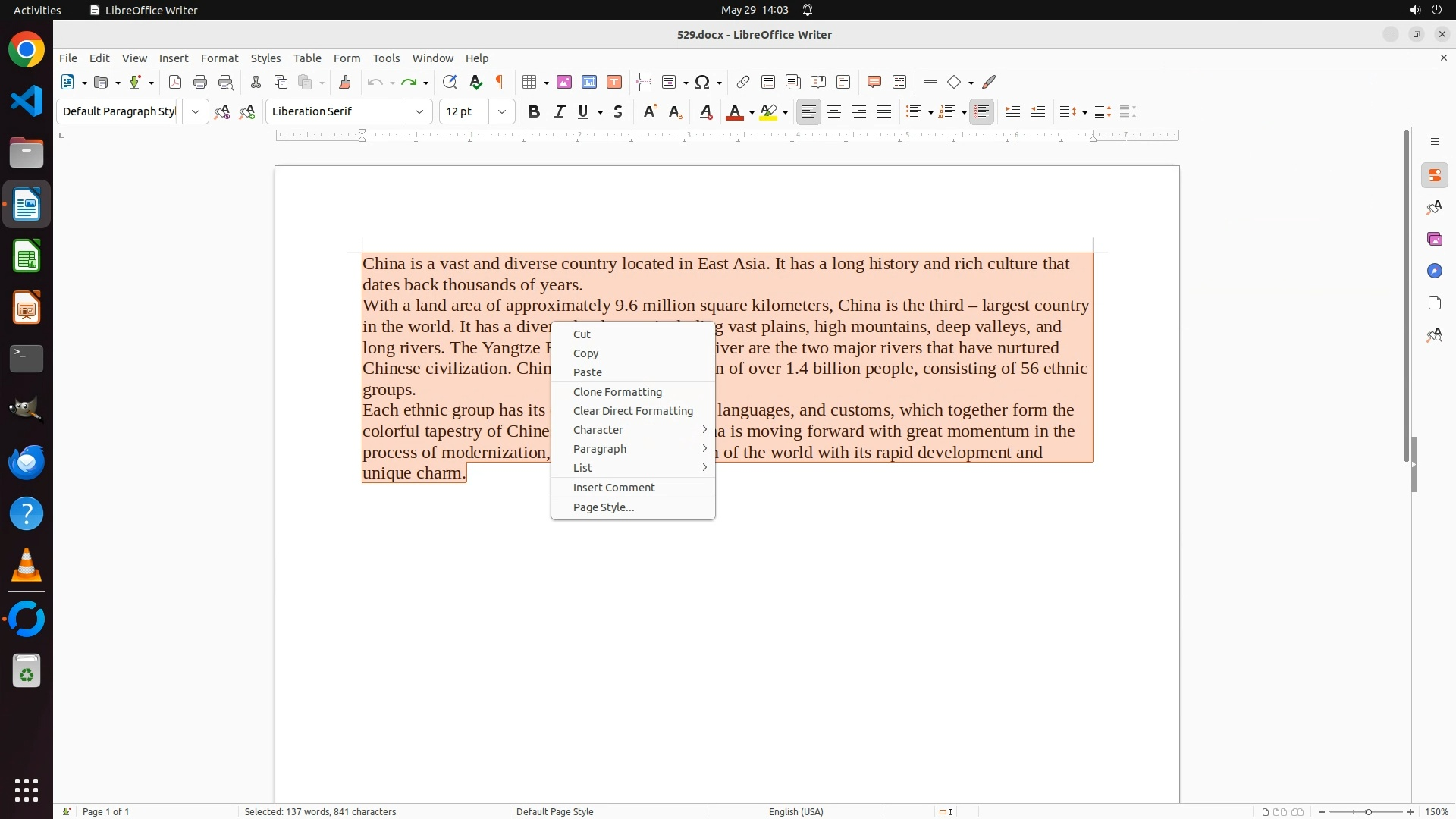Toggle formatting marks pilcrow button
The height and width of the screenshot is (819, 1456).
tap(500, 82)
